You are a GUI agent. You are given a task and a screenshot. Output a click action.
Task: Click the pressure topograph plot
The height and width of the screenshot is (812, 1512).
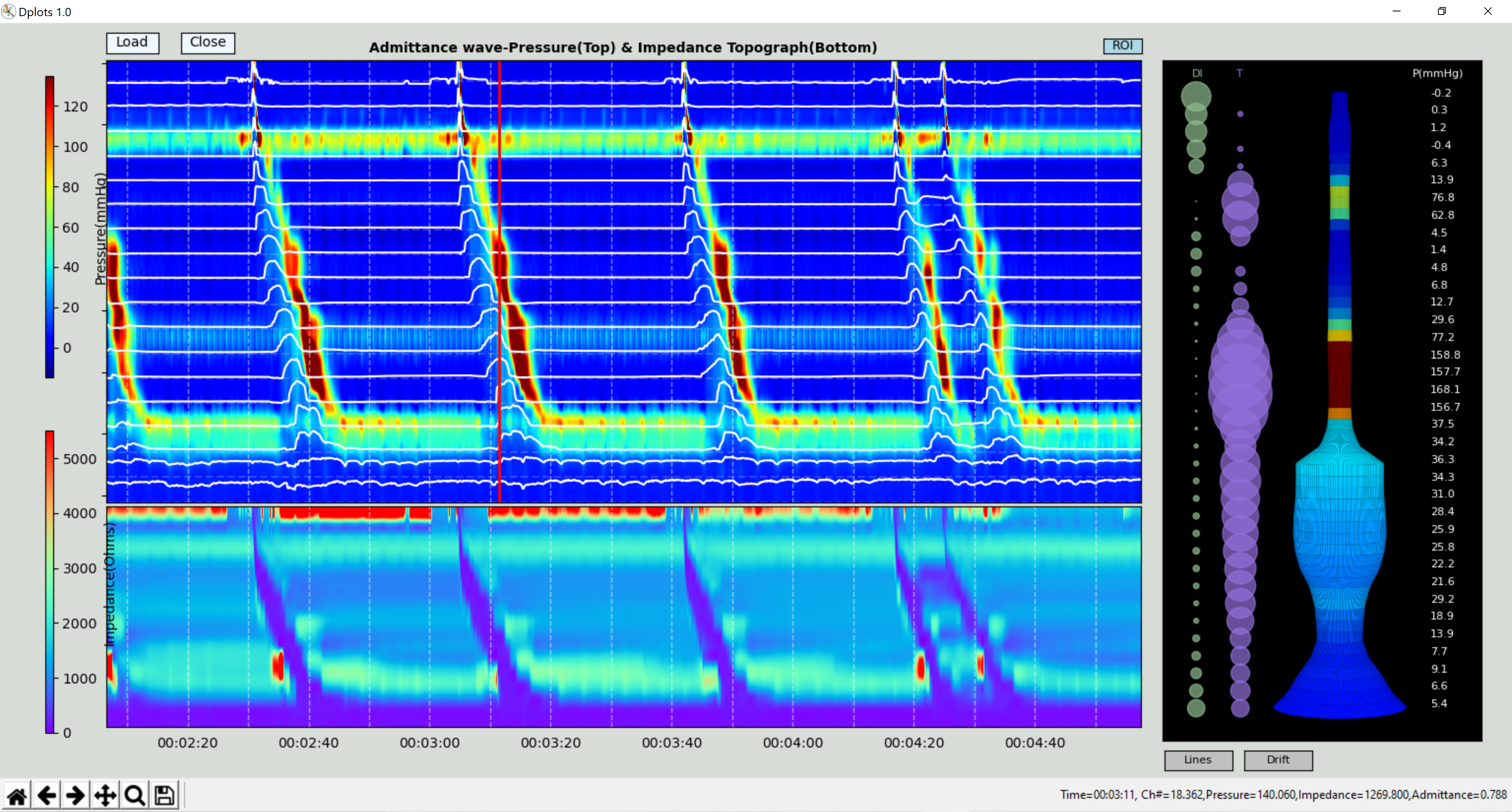(624, 282)
